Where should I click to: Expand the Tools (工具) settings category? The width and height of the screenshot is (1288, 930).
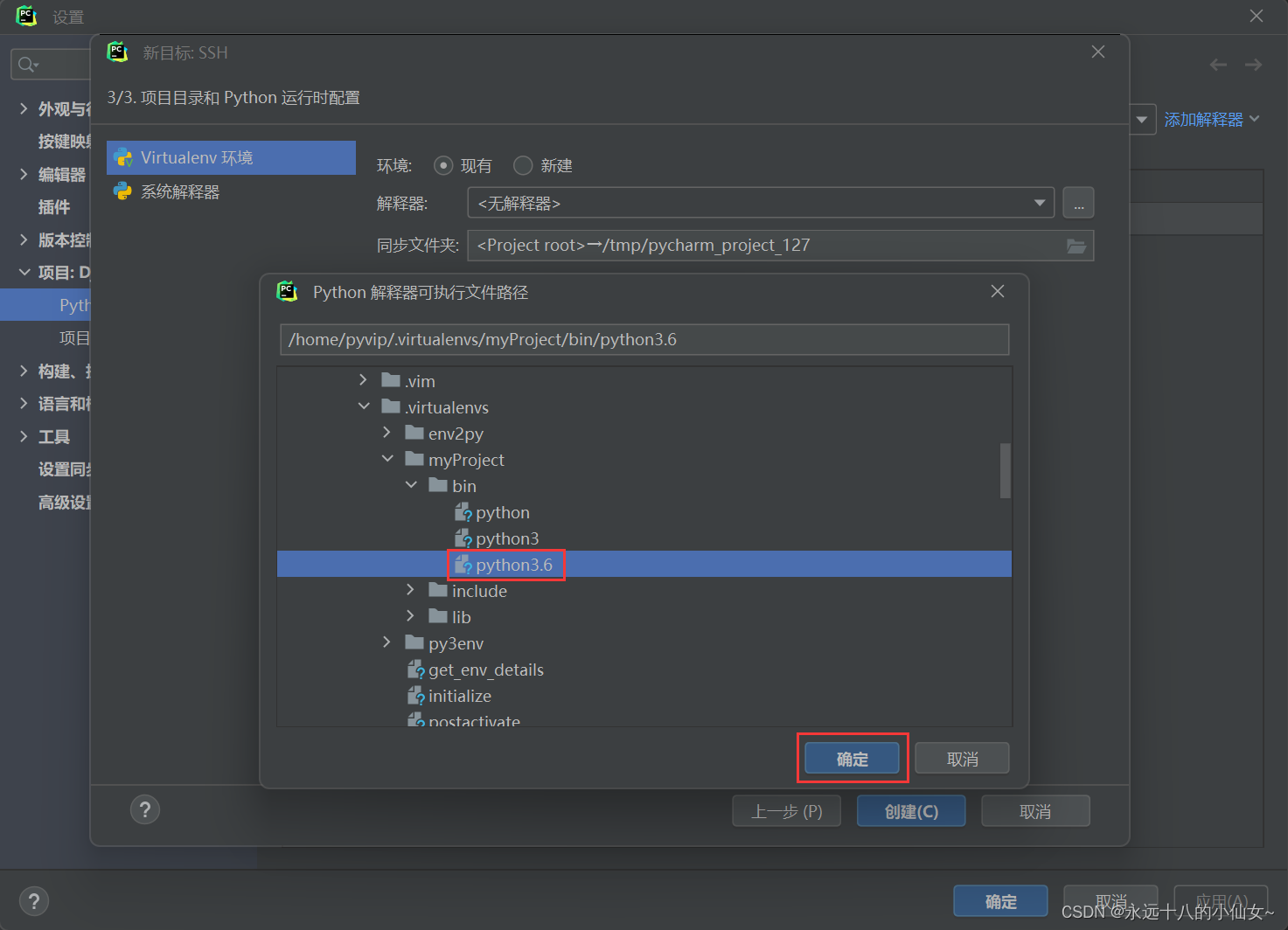point(24,436)
